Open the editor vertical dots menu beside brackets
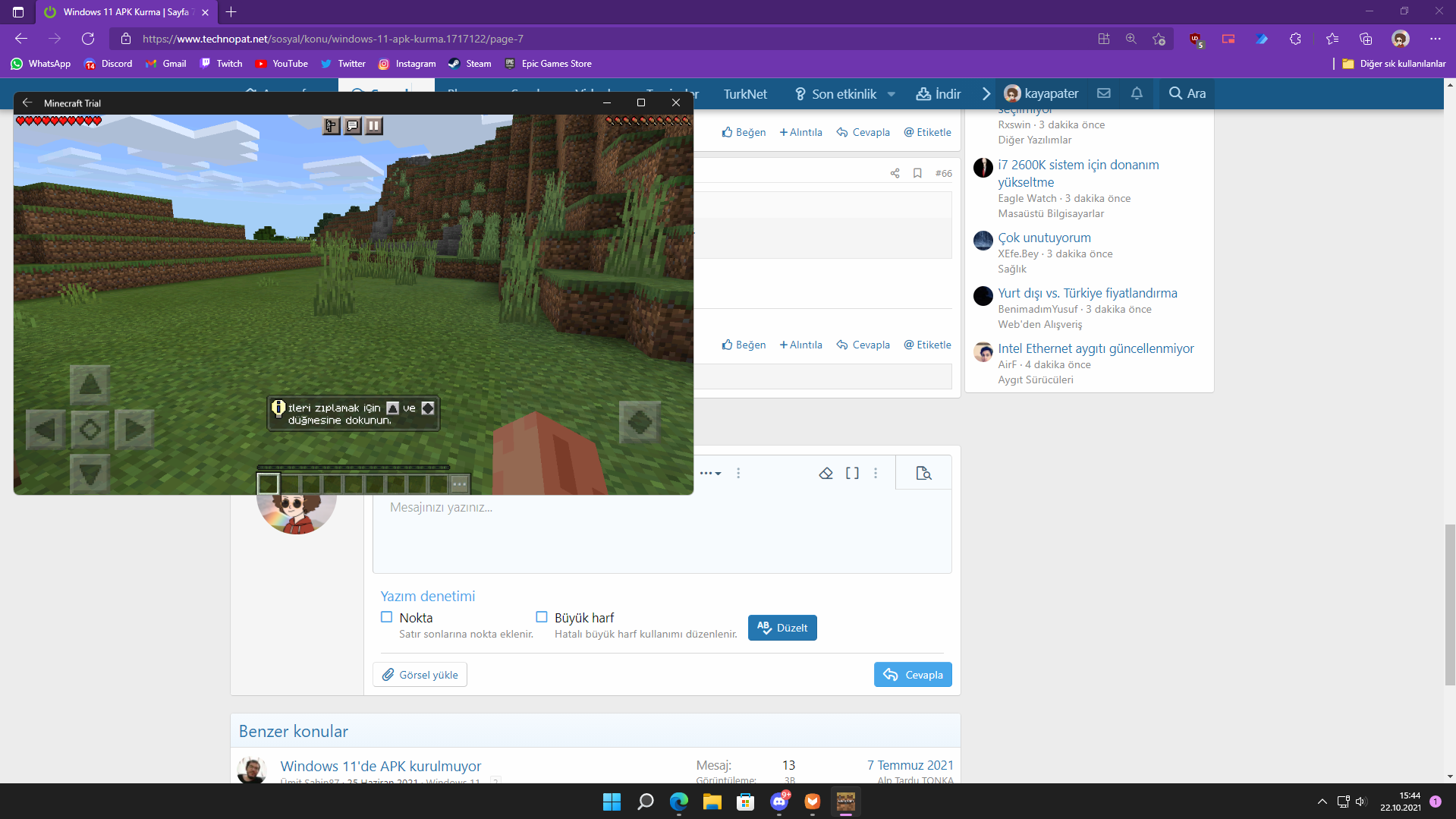1456x819 pixels. pyautogui.click(x=876, y=473)
